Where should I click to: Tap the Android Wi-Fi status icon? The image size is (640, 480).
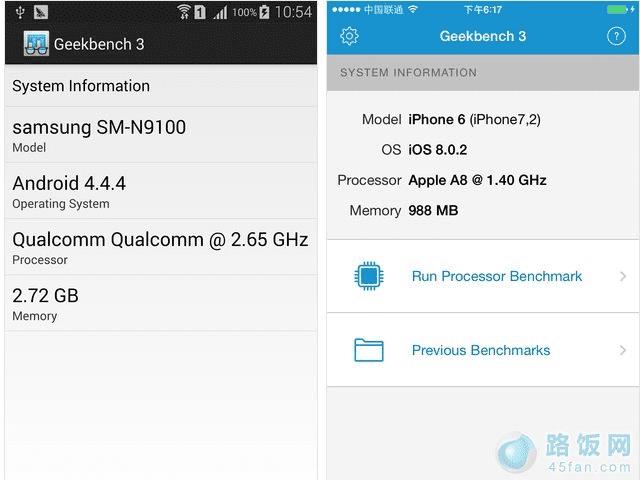(184, 12)
